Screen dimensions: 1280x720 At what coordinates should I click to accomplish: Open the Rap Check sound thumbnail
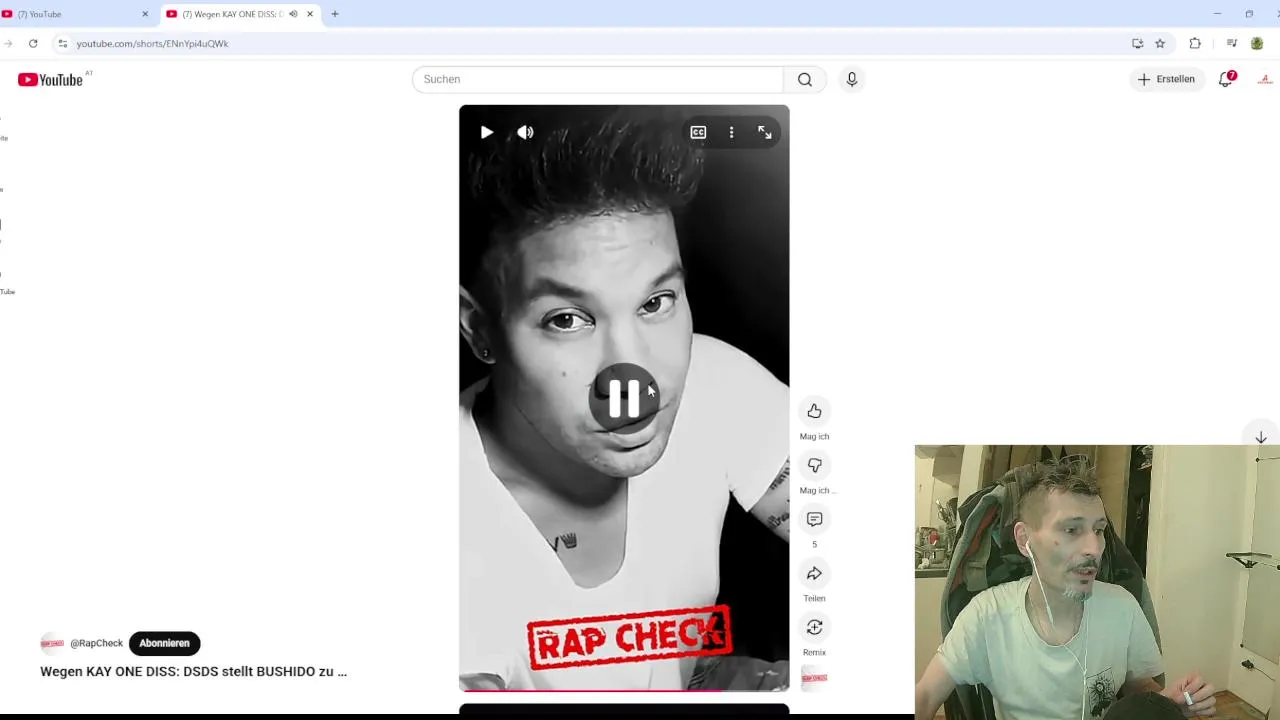coord(814,678)
